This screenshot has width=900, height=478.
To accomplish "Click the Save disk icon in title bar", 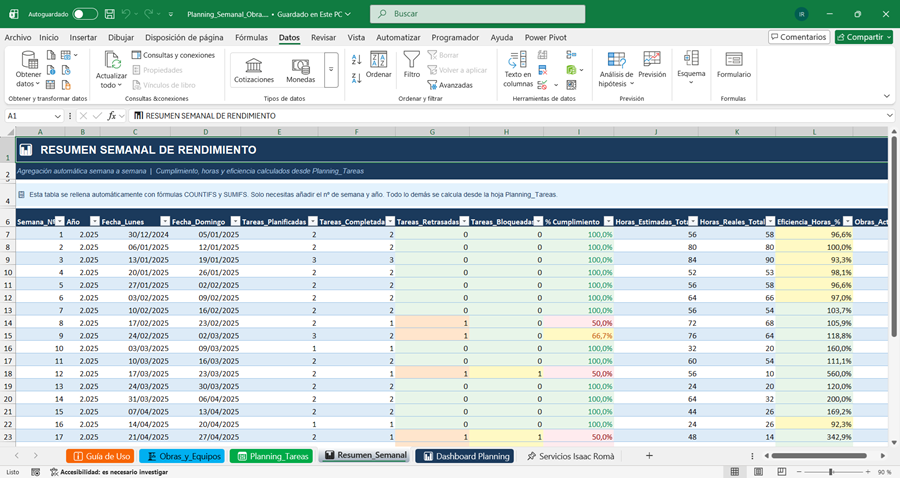I will 110,14.
